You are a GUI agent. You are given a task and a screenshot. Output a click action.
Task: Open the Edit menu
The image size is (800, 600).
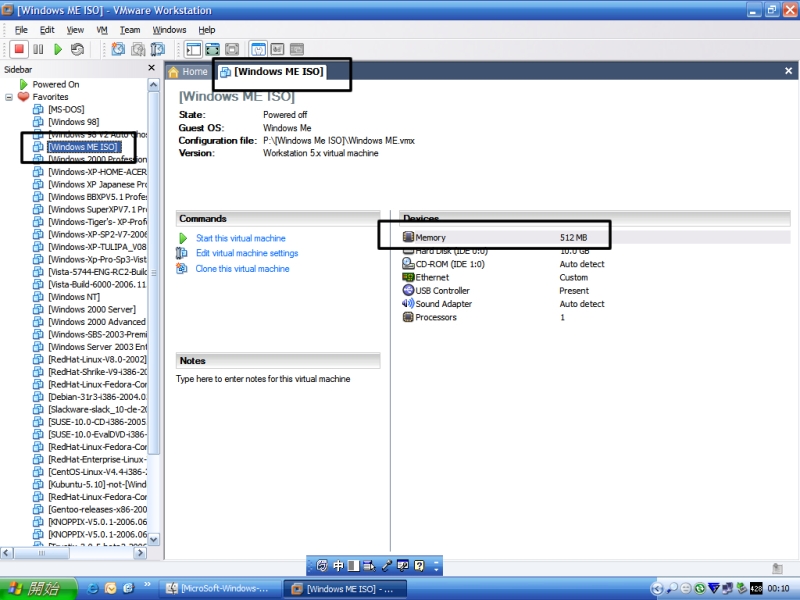[x=47, y=30]
